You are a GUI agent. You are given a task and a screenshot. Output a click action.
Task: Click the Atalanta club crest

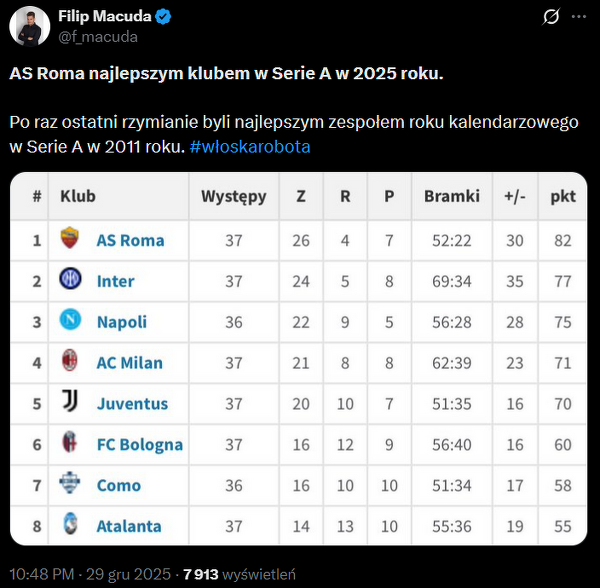70,526
